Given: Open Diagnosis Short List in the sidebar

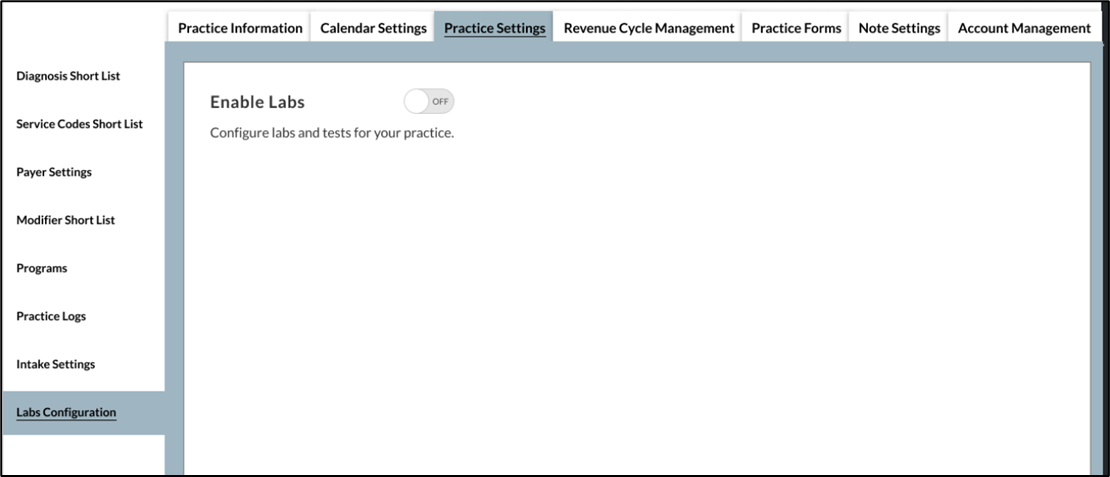Looking at the screenshot, I should pos(68,76).
